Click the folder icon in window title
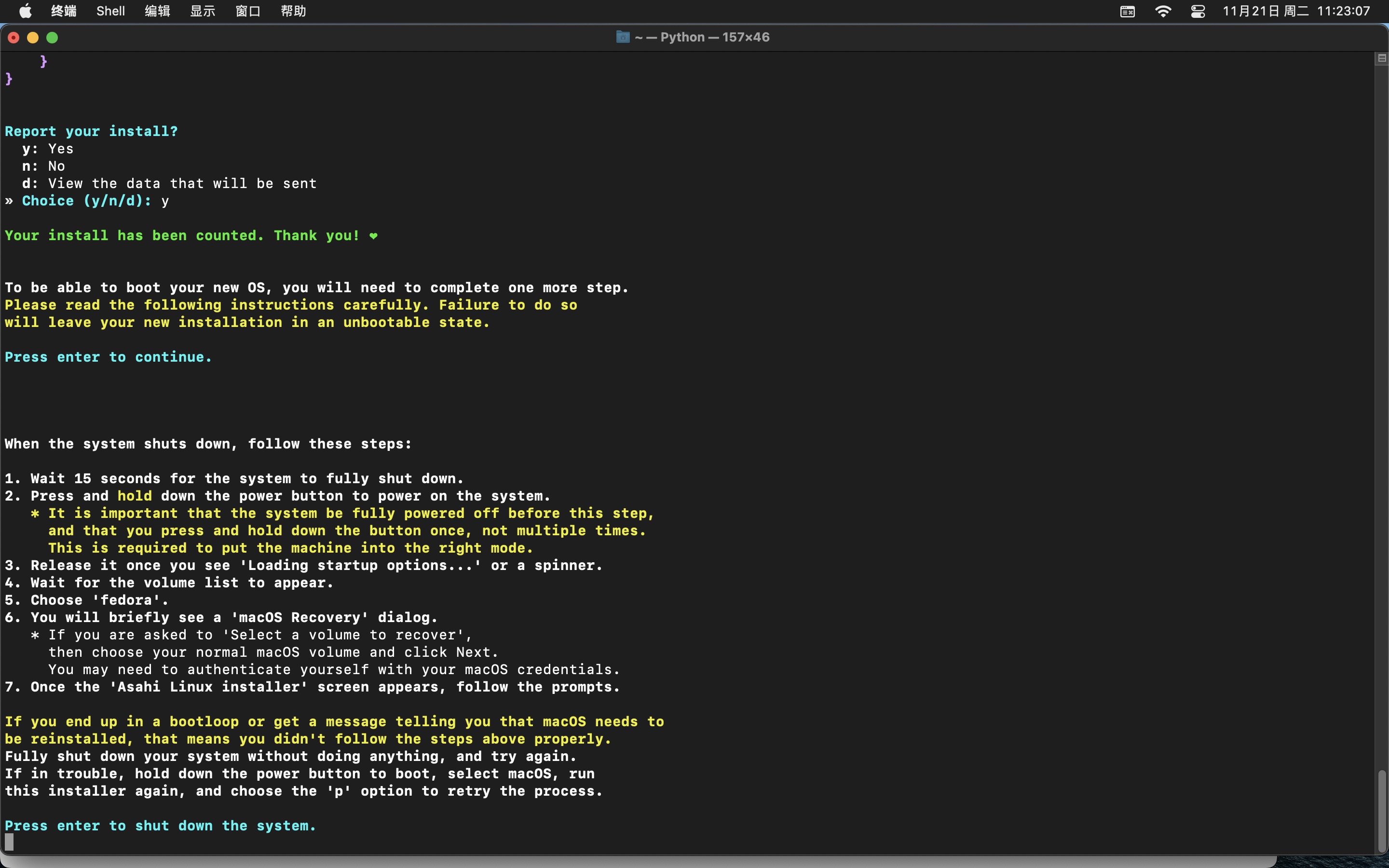The image size is (1389, 868). (x=623, y=37)
